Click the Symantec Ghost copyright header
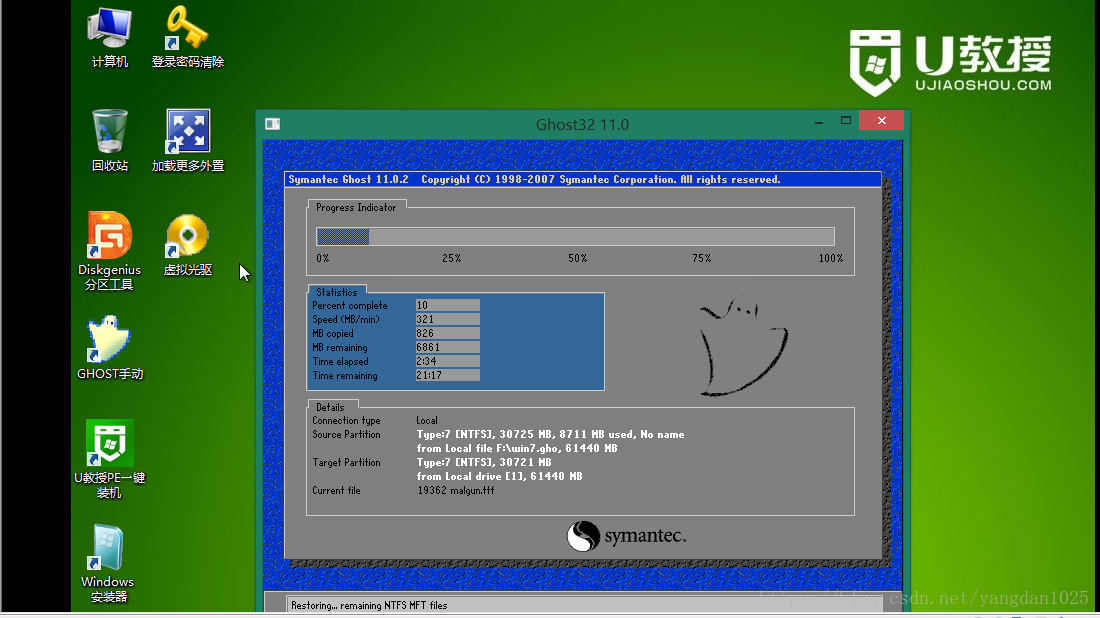The width and height of the screenshot is (1100, 618). [x=535, y=180]
